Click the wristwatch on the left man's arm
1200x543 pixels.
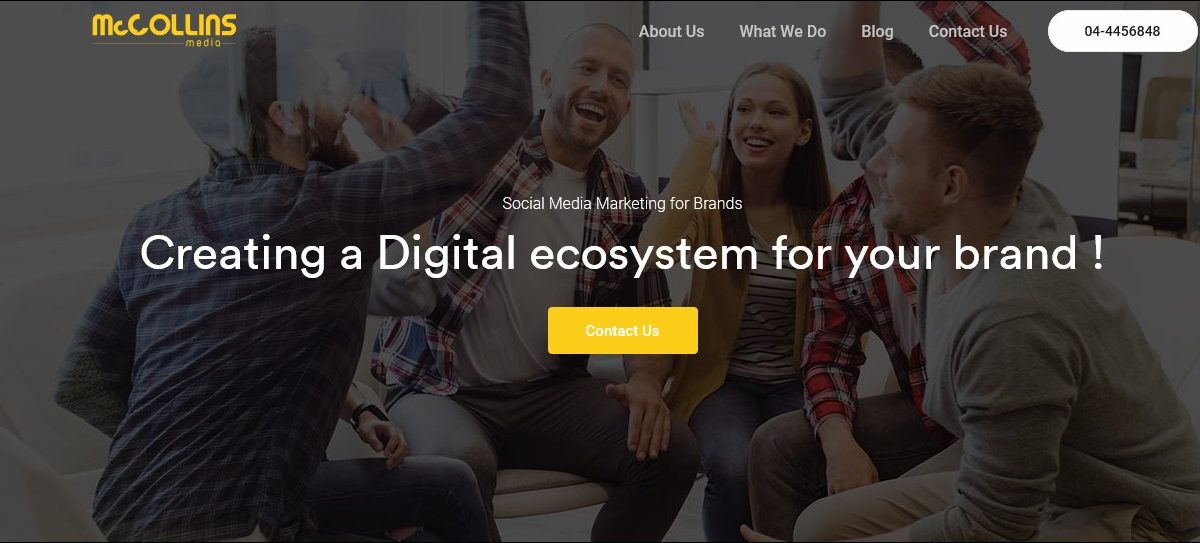tap(367, 413)
